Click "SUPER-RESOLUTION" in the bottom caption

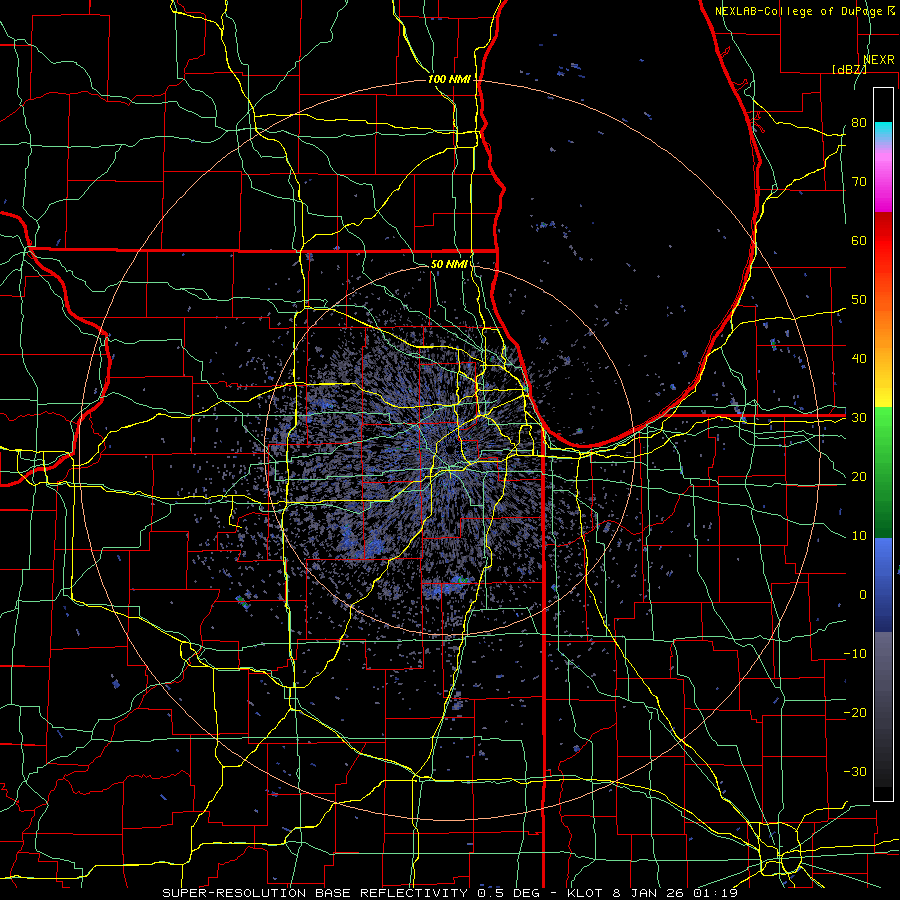point(236,893)
